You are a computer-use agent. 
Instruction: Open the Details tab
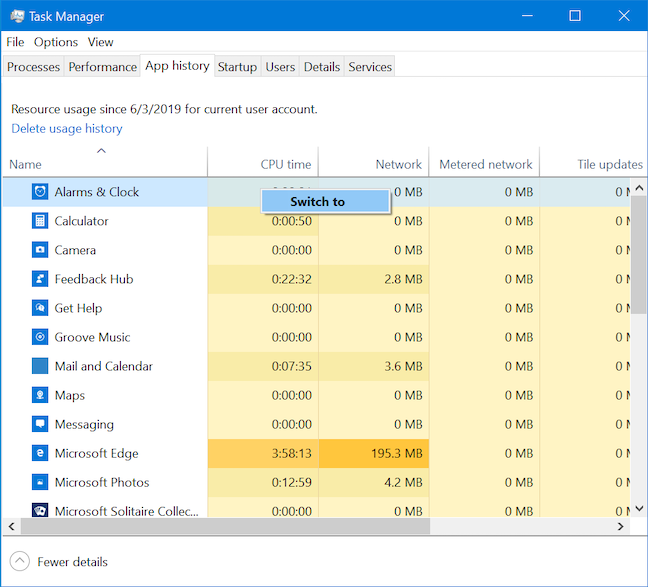pyautogui.click(x=322, y=67)
